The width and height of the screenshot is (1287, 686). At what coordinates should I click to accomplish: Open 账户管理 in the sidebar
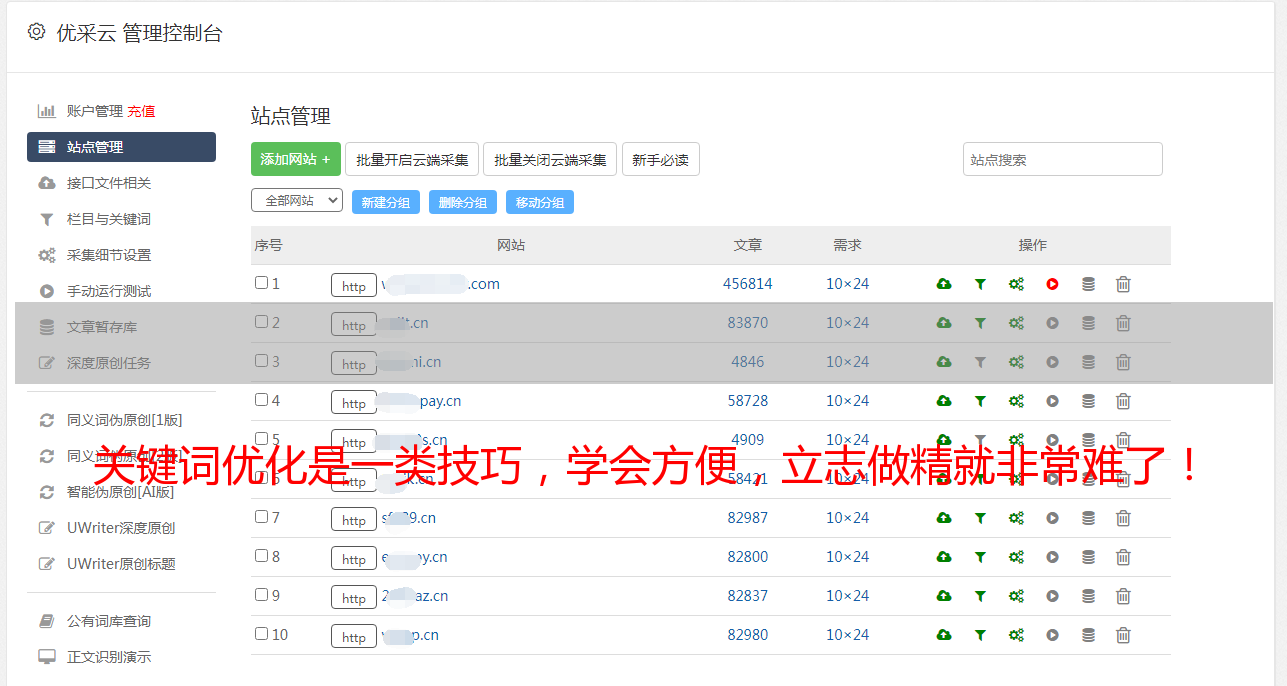94,111
